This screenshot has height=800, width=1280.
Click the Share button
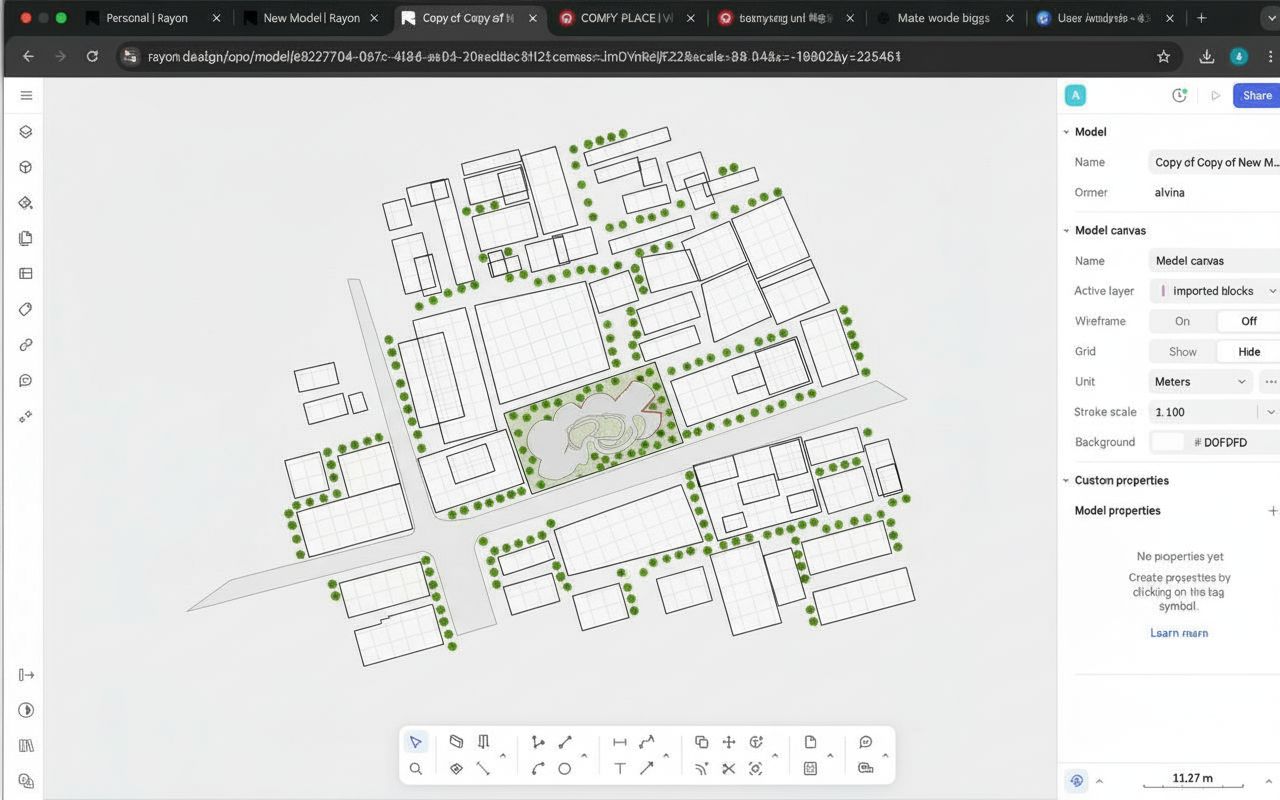click(1256, 96)
